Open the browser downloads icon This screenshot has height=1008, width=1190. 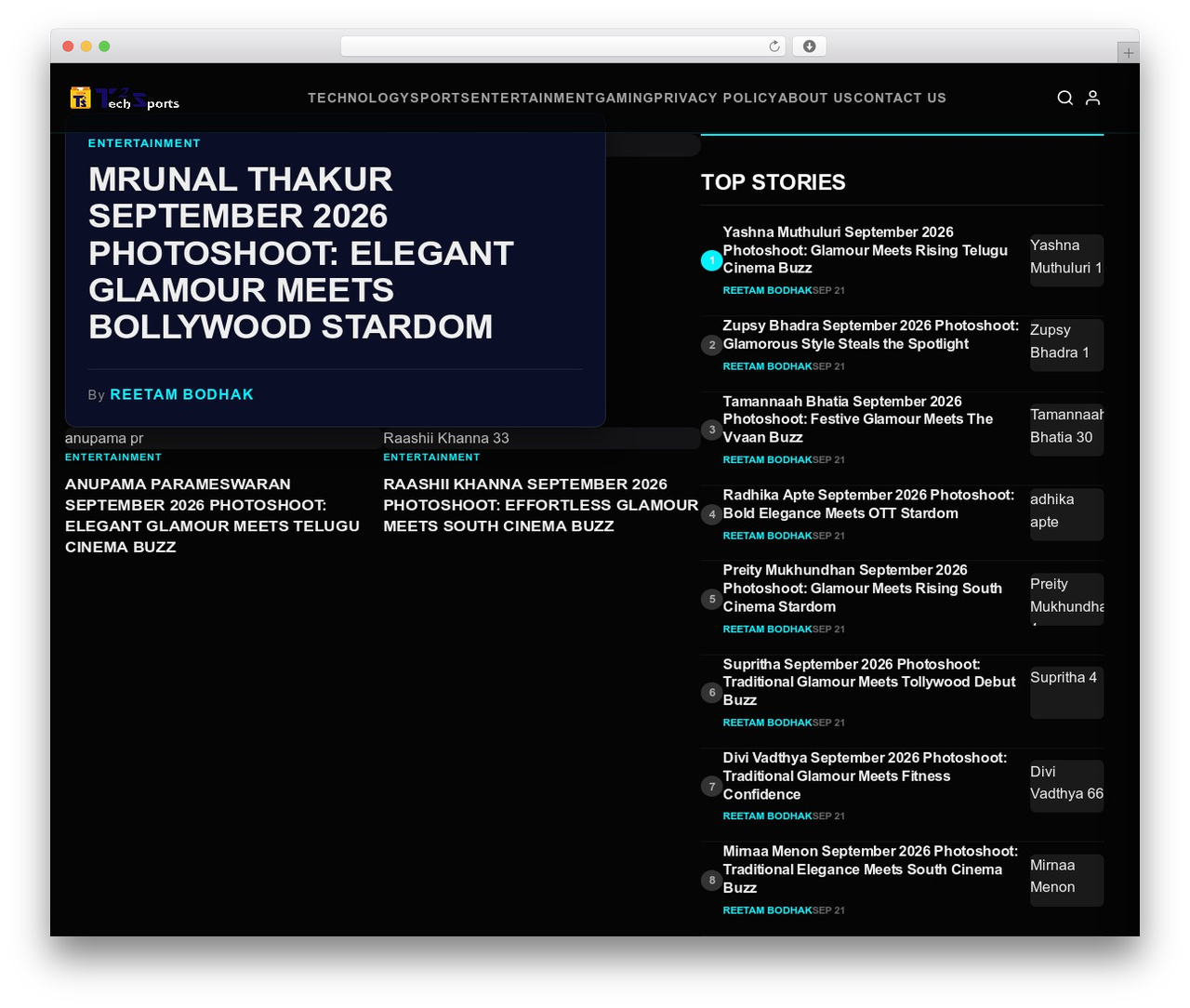(810, 46)
